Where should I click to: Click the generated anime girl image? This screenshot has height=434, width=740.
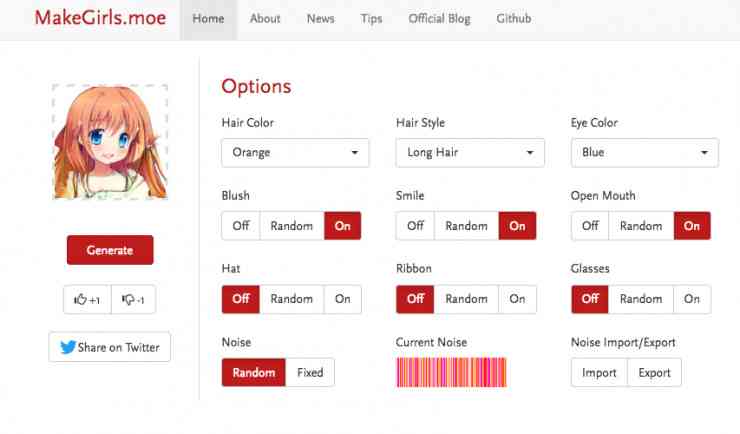pos(110,142)
